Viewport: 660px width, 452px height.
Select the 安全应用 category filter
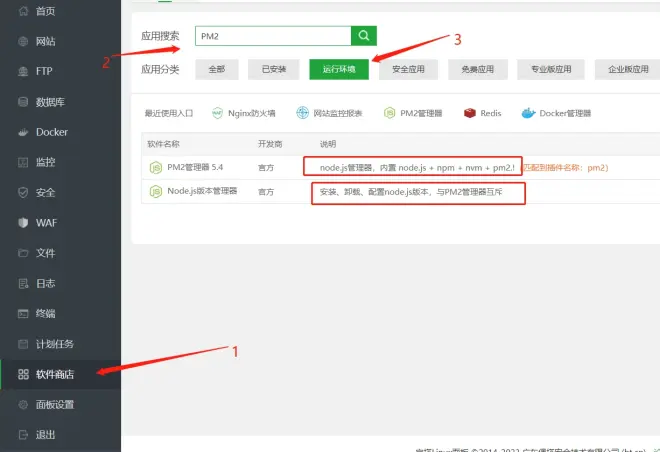pos(408,69)
